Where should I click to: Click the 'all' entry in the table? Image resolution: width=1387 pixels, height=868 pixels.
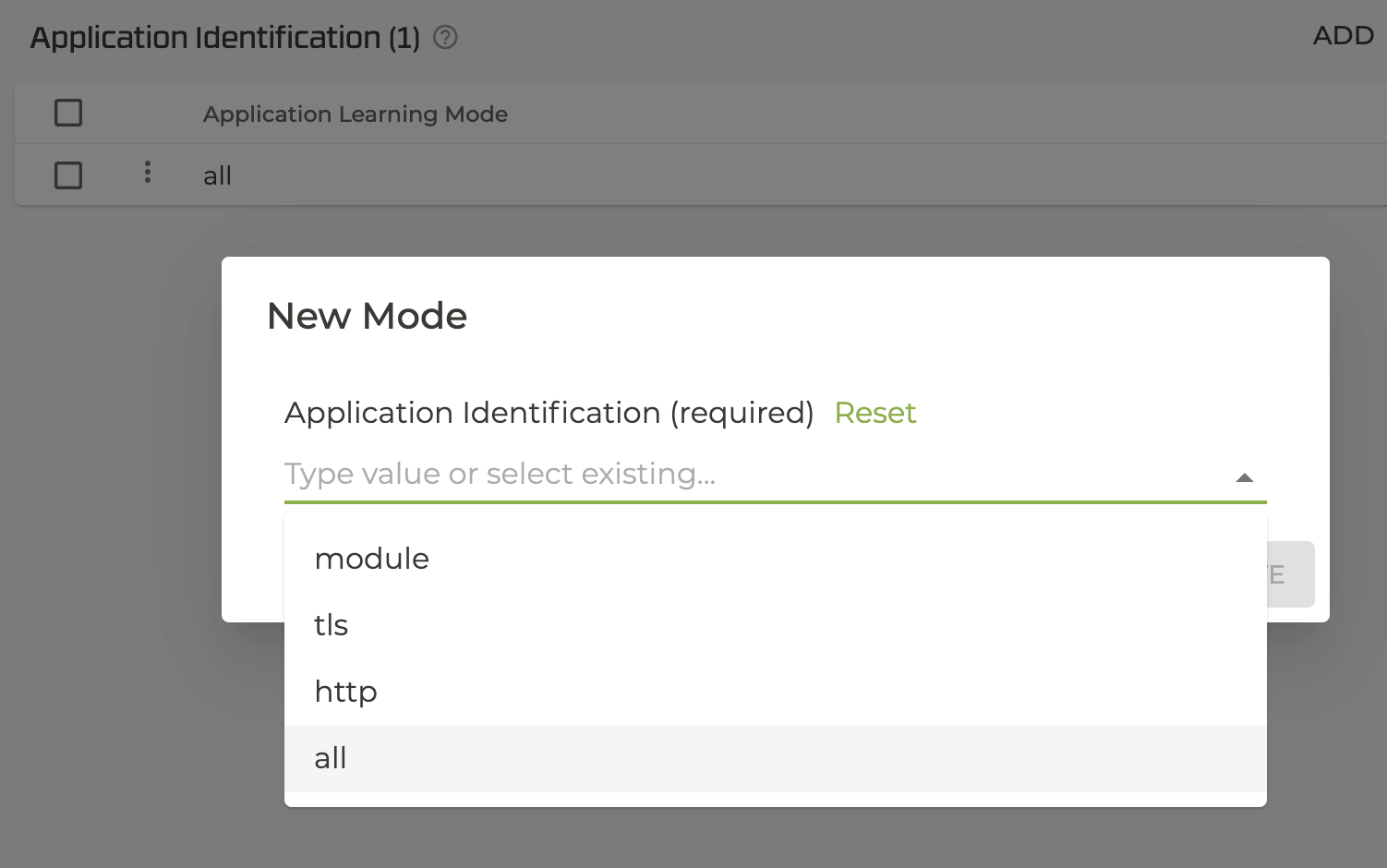point(218,176)
